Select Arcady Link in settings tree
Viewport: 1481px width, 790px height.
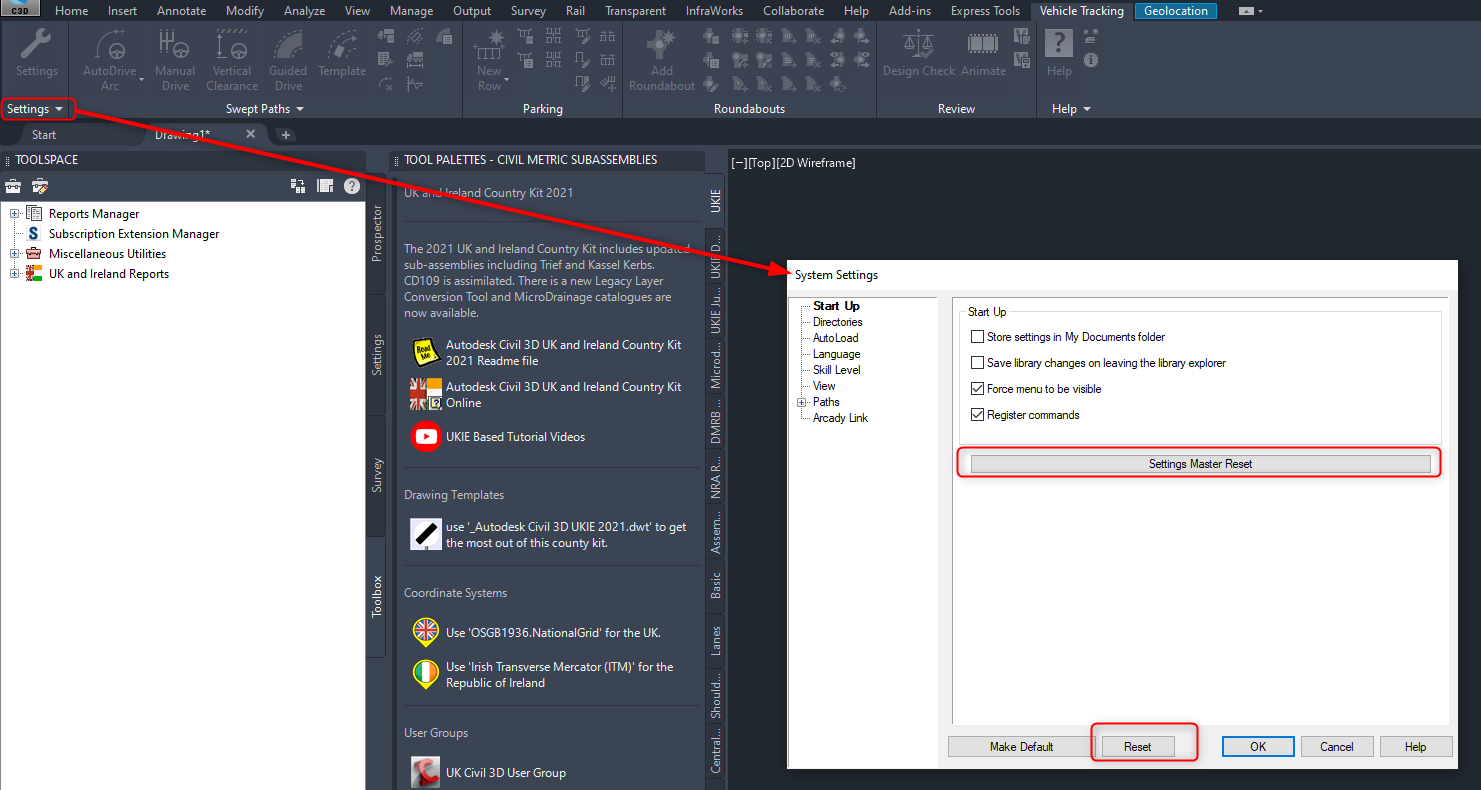[x=840, y=418]
